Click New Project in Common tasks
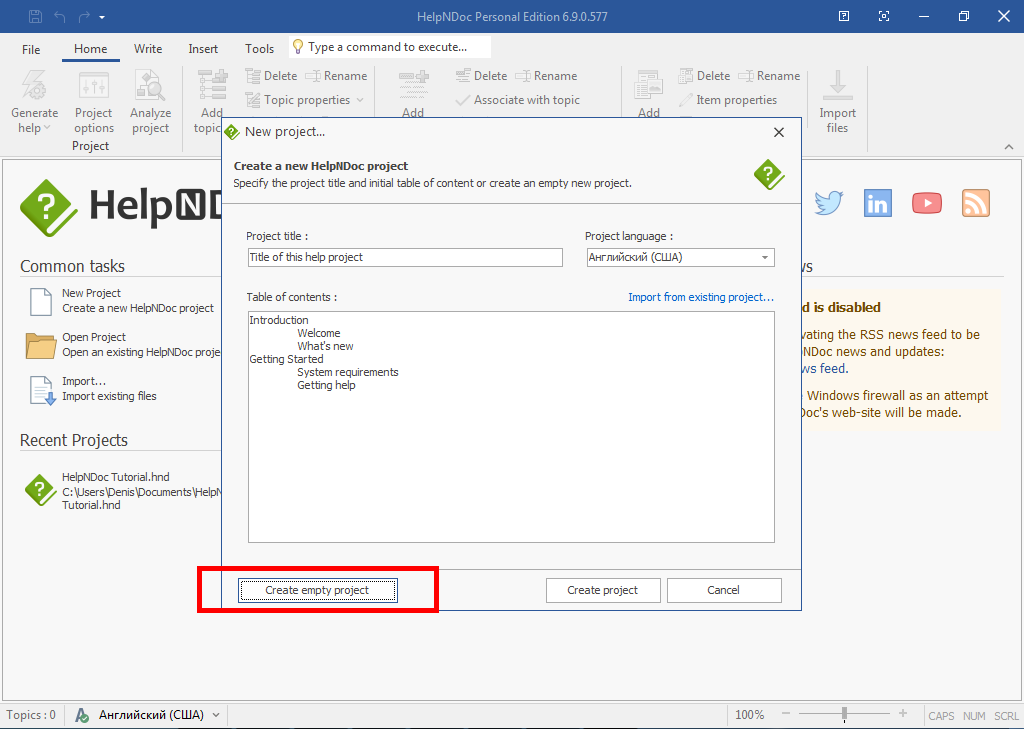 (121, 300)
